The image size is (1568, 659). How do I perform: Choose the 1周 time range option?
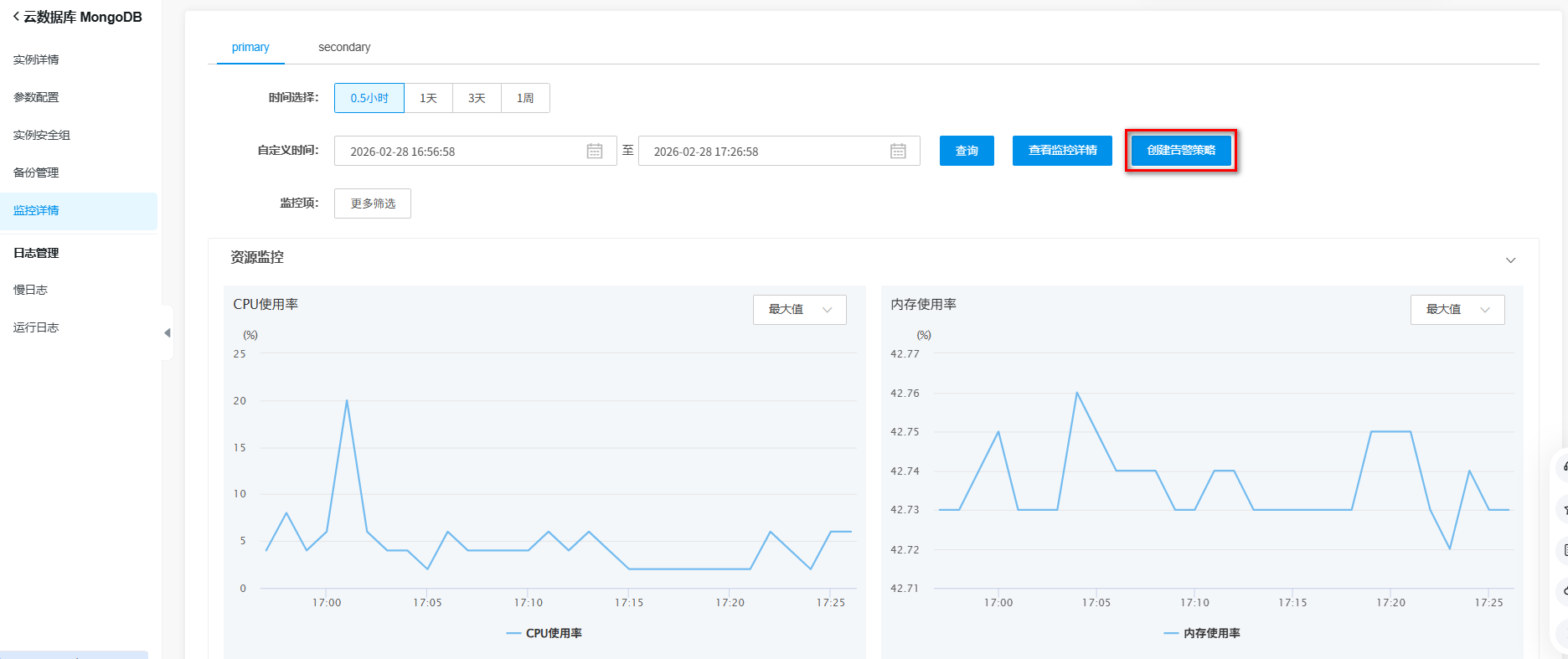click(525, 98)
